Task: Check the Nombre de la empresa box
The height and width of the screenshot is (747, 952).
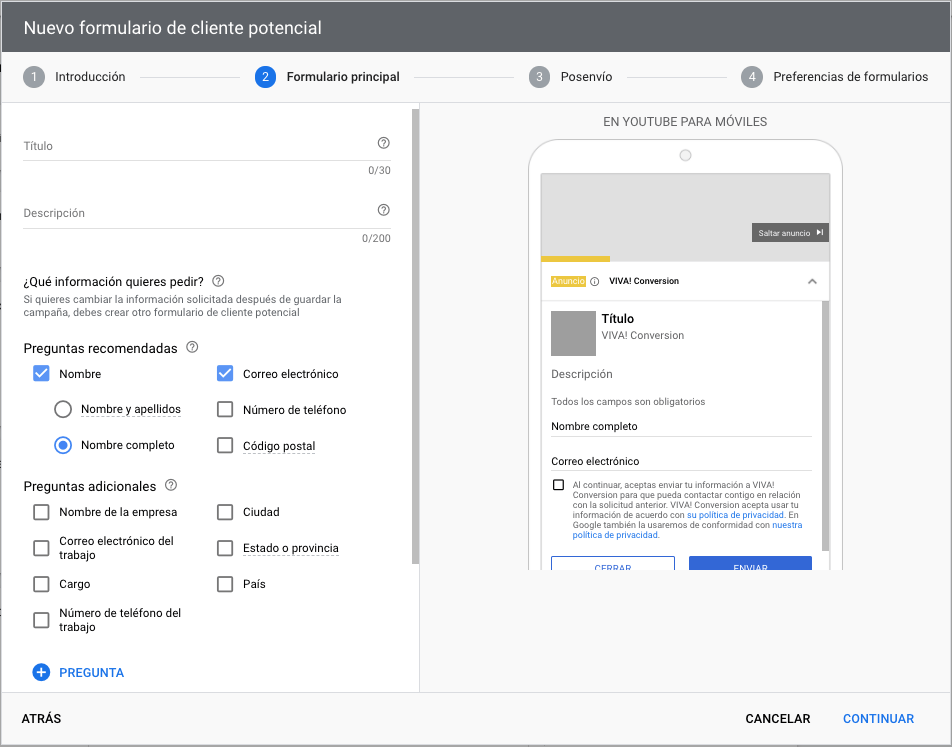Action: click(x=41, y=512)
